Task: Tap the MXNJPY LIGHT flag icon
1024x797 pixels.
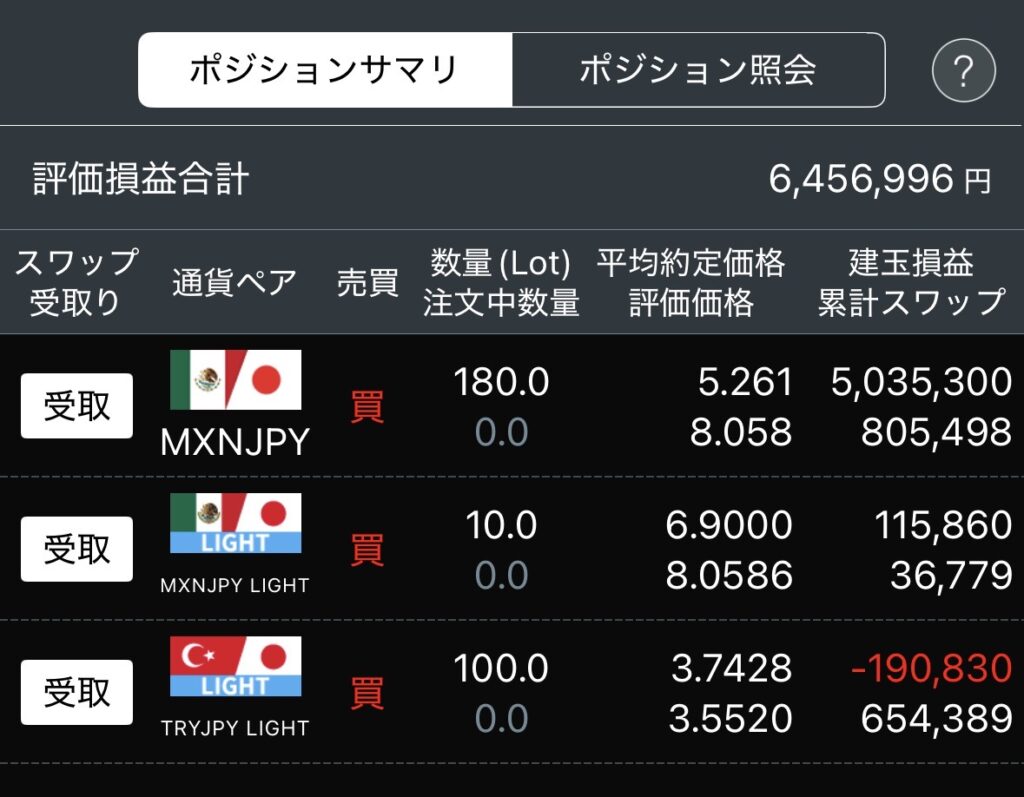Action: (x=235, y=523)
